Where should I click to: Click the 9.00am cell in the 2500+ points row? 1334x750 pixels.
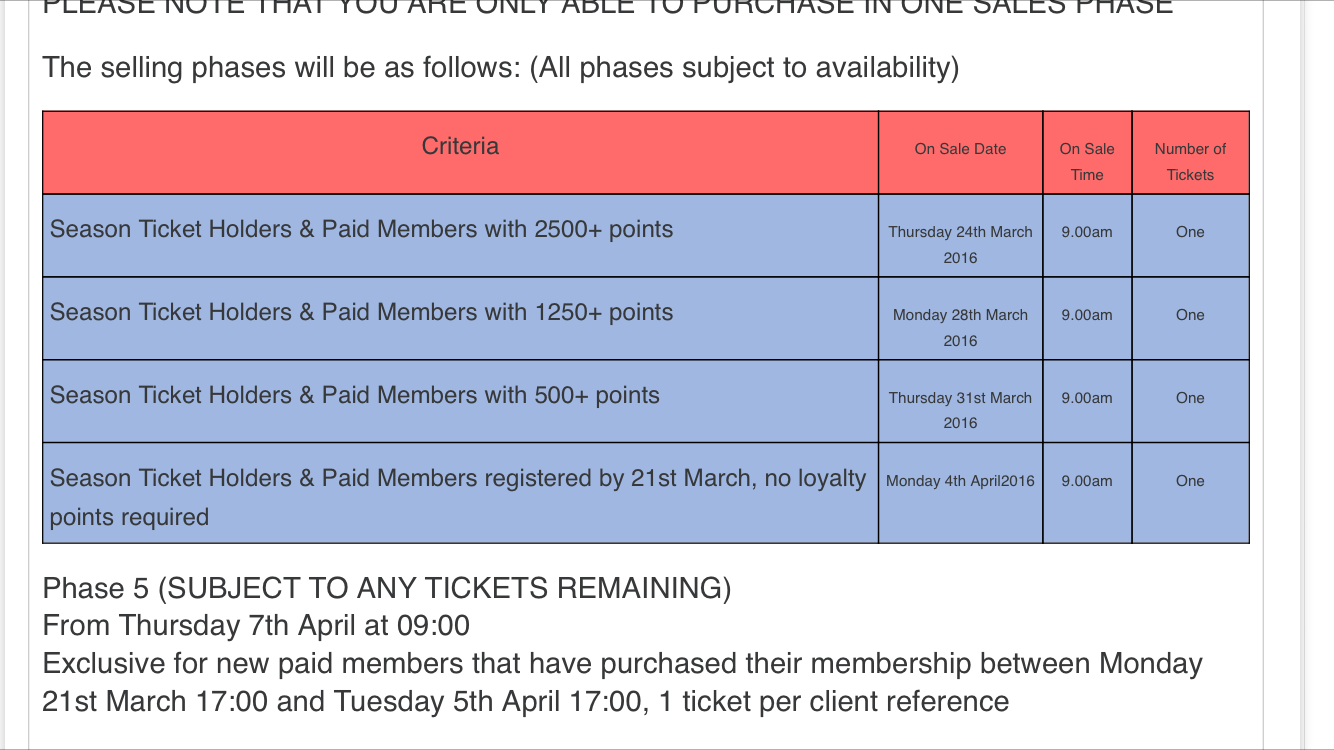(x=1087, y=232)
